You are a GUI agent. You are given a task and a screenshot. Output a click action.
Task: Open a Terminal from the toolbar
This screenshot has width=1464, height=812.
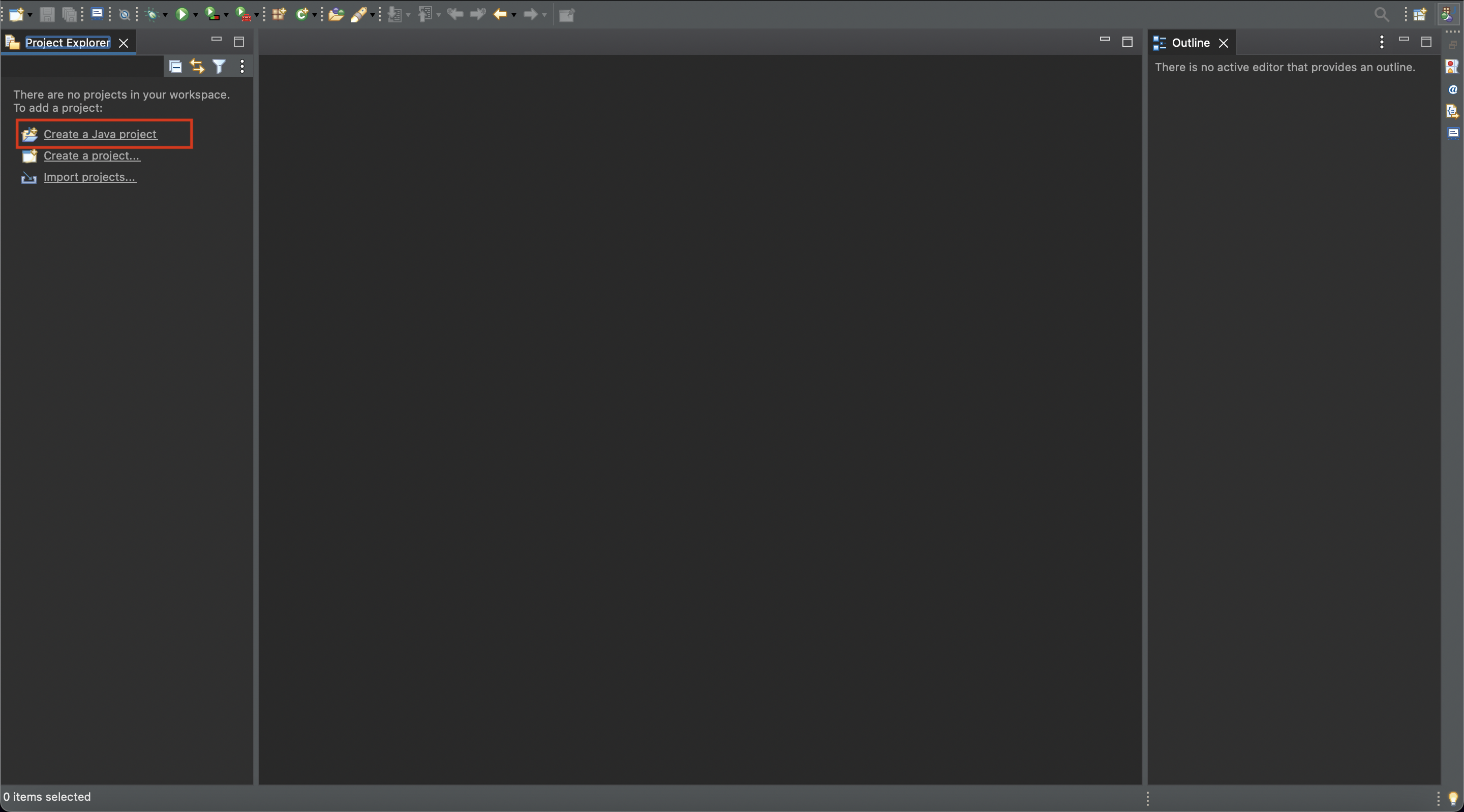[x=97, y=14]
